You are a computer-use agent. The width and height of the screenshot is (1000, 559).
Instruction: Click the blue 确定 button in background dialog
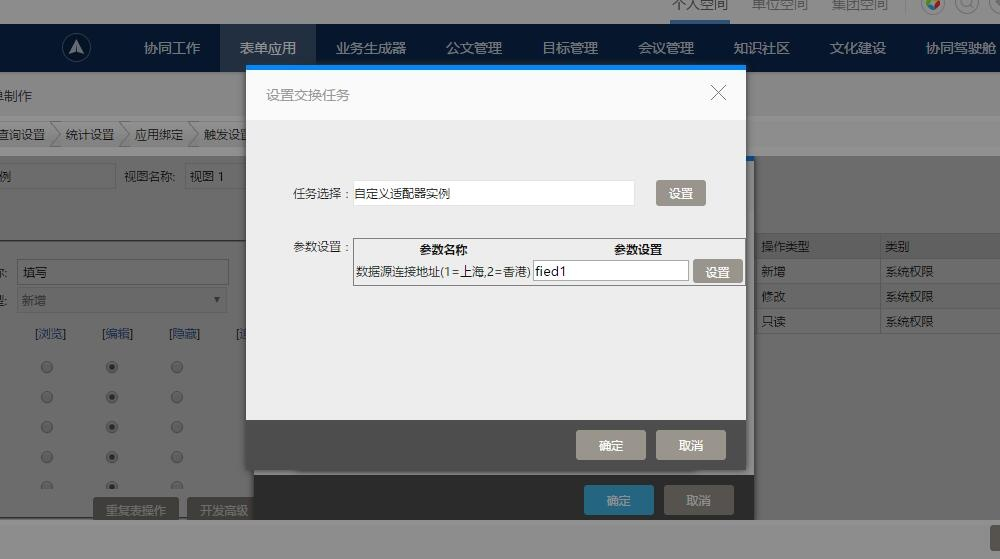[619, 500]
